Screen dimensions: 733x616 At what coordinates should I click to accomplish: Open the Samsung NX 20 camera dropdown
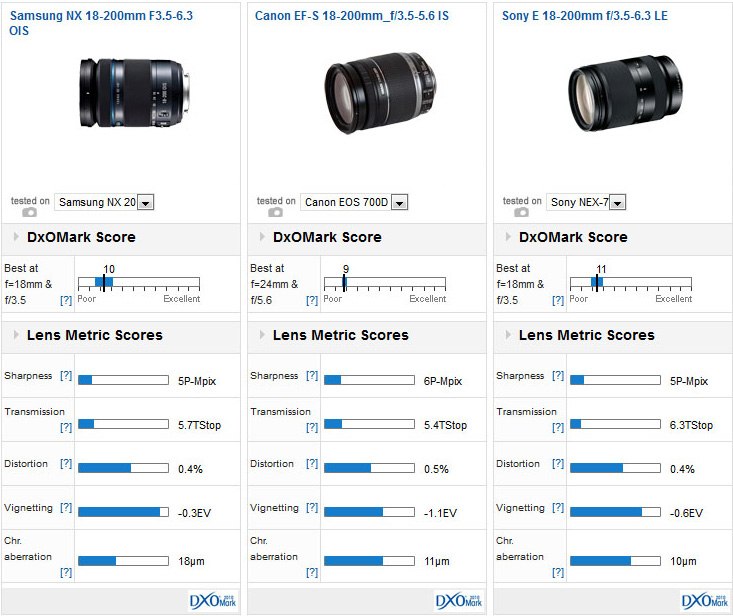click(x=104, y=202)
